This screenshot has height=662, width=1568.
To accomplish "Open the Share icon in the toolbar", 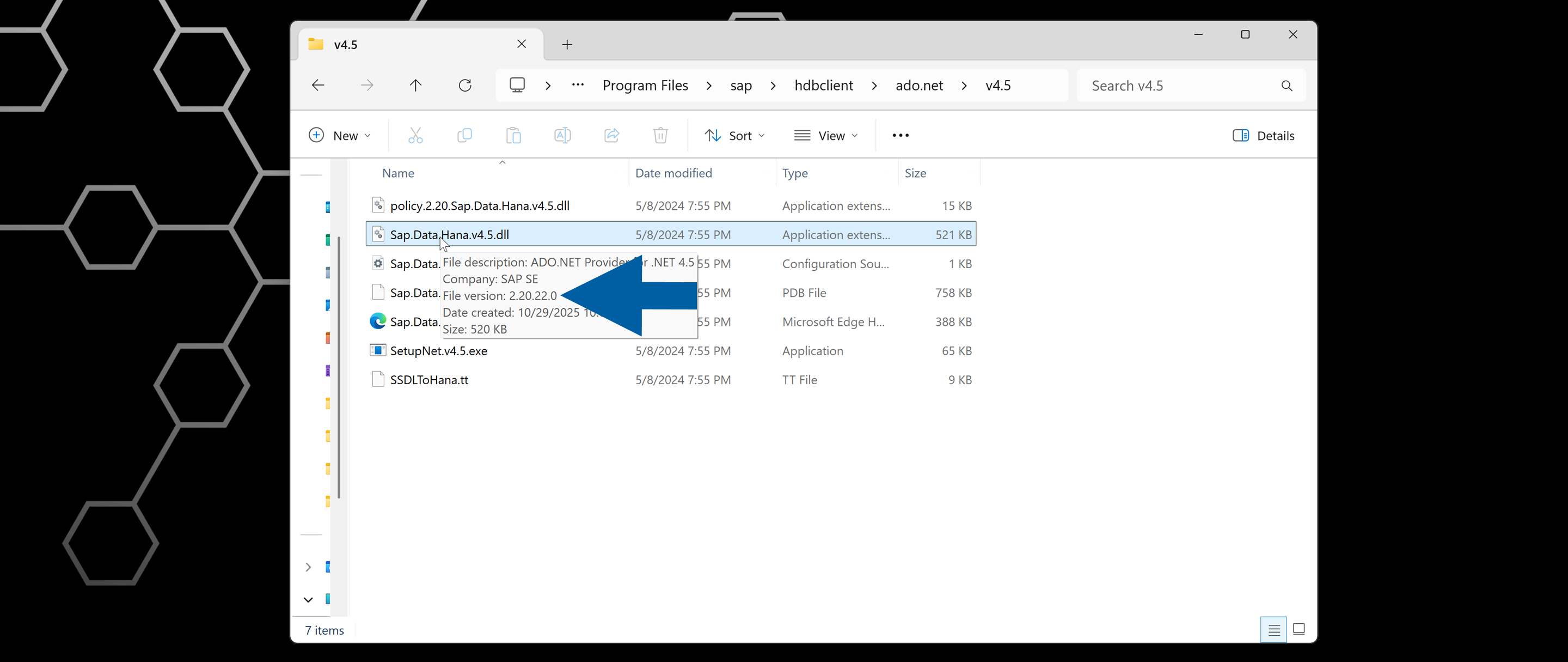I will (611, 135).
